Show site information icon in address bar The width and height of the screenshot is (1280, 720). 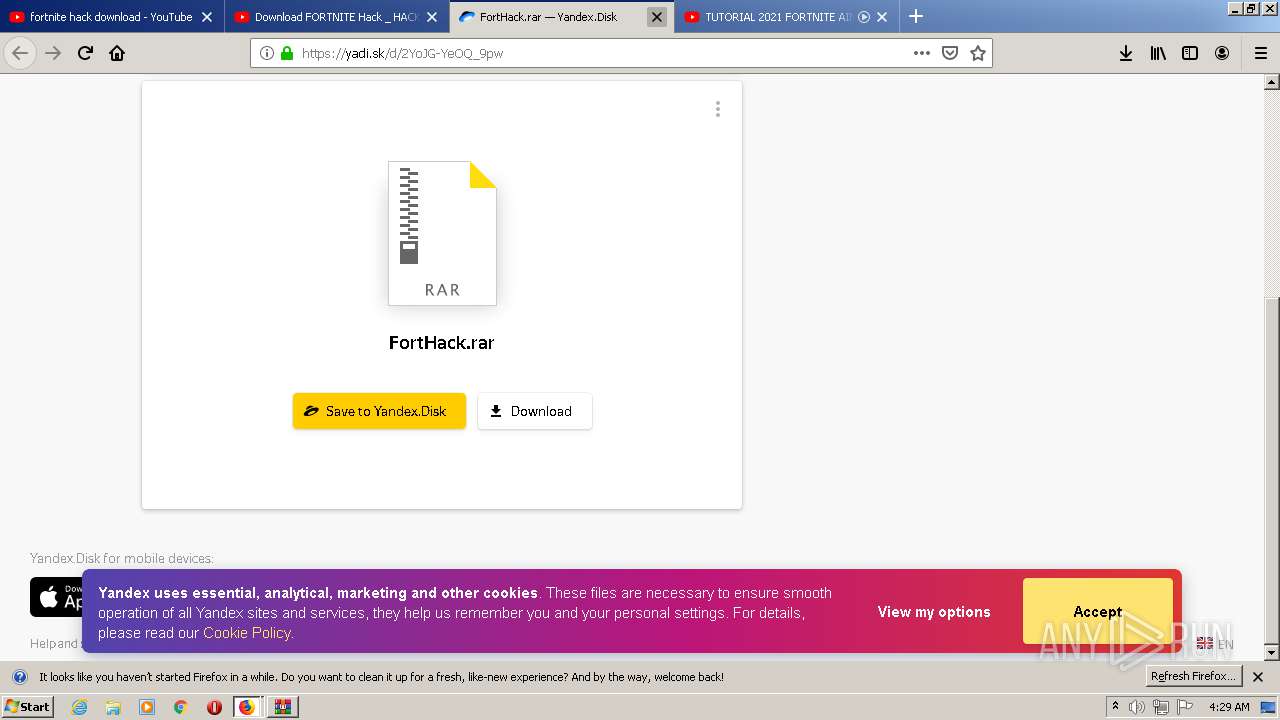(x=266, y=53)
